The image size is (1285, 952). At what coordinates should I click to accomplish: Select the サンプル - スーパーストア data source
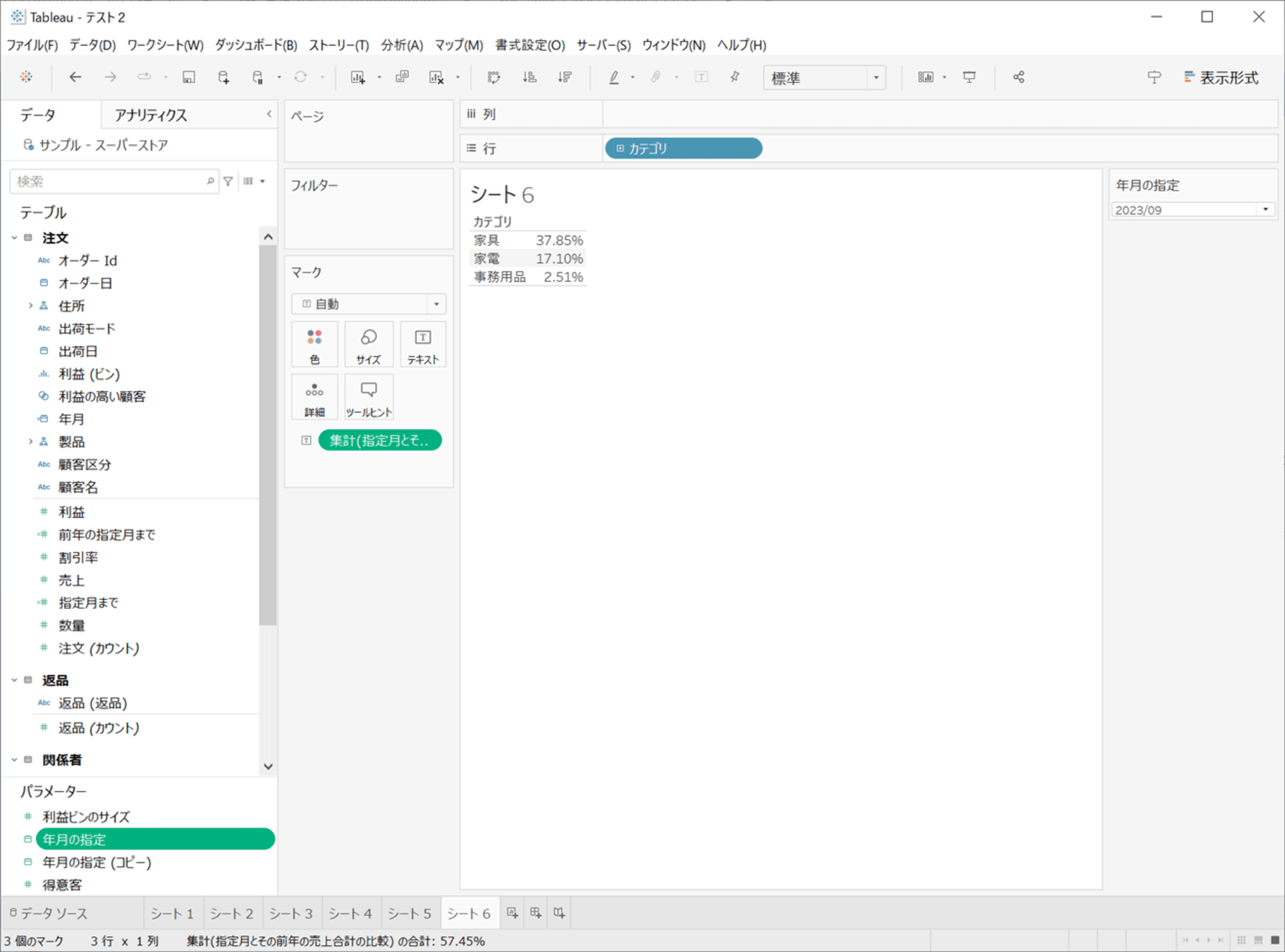pyautogui.click(x=103, y=145)
